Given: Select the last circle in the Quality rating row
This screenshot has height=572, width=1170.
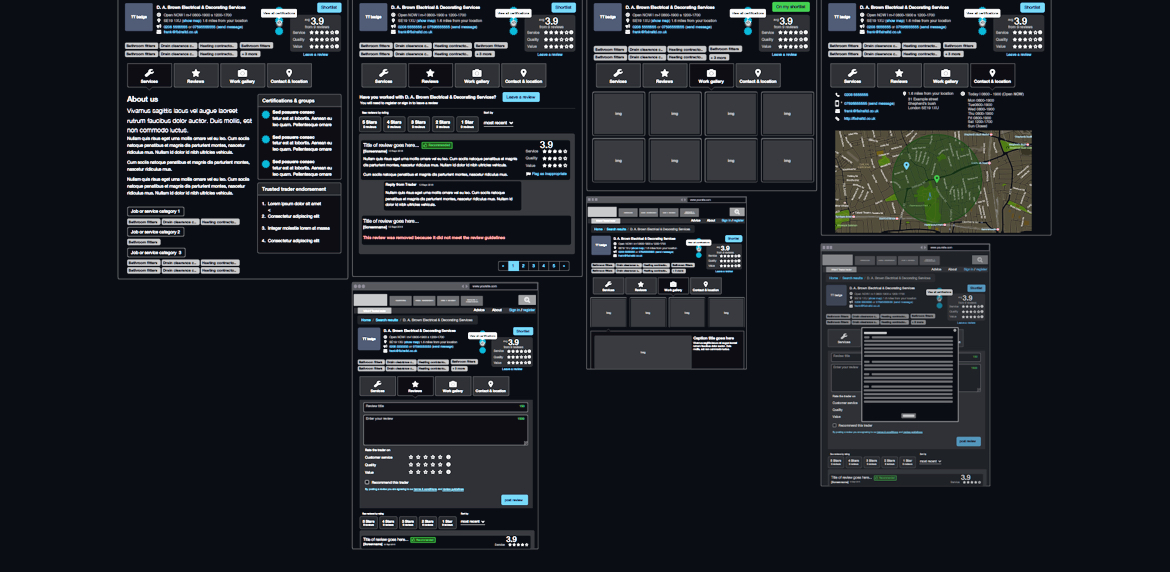Looking at the screenshot, I should 448,465.
